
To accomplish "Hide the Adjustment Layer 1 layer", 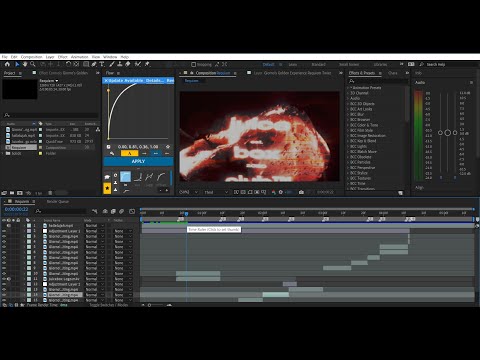I will tap(4, 231).
